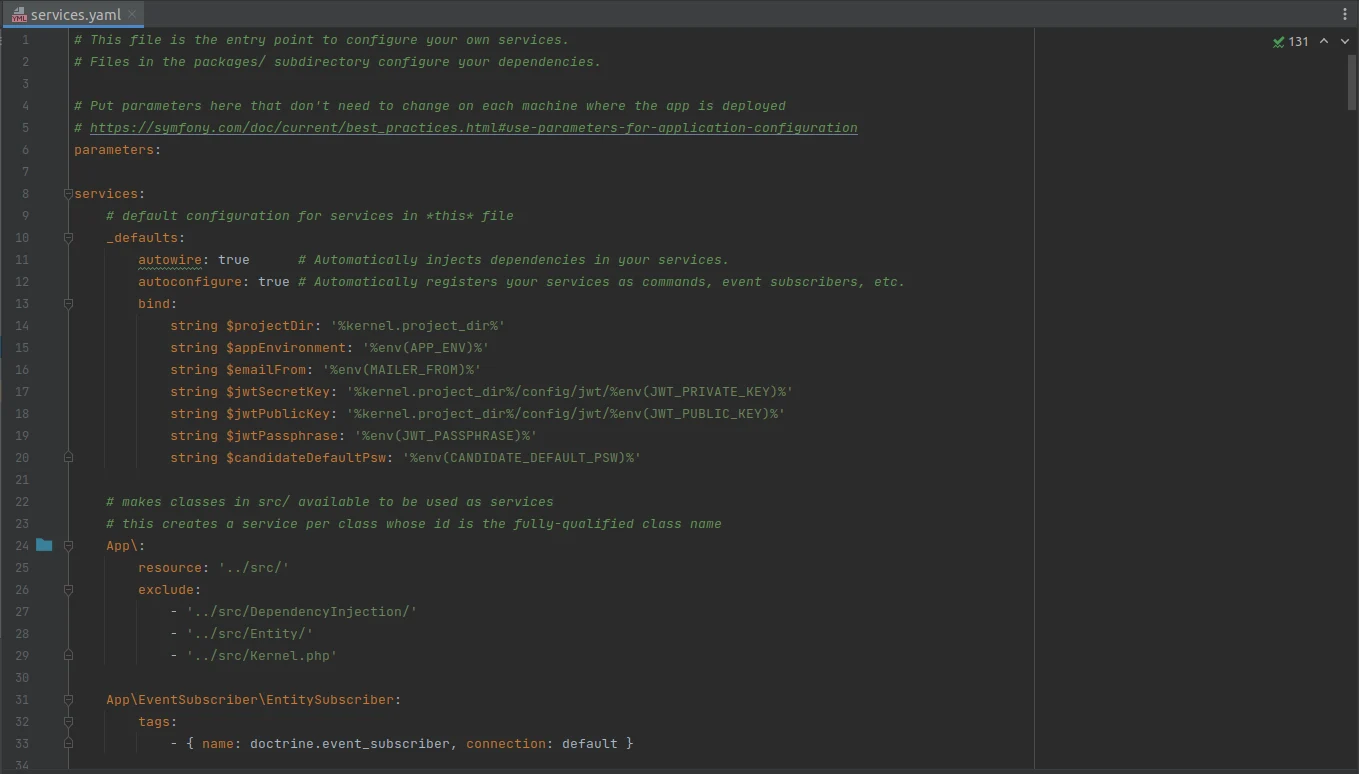Fold the tags block on line 32

68,722
